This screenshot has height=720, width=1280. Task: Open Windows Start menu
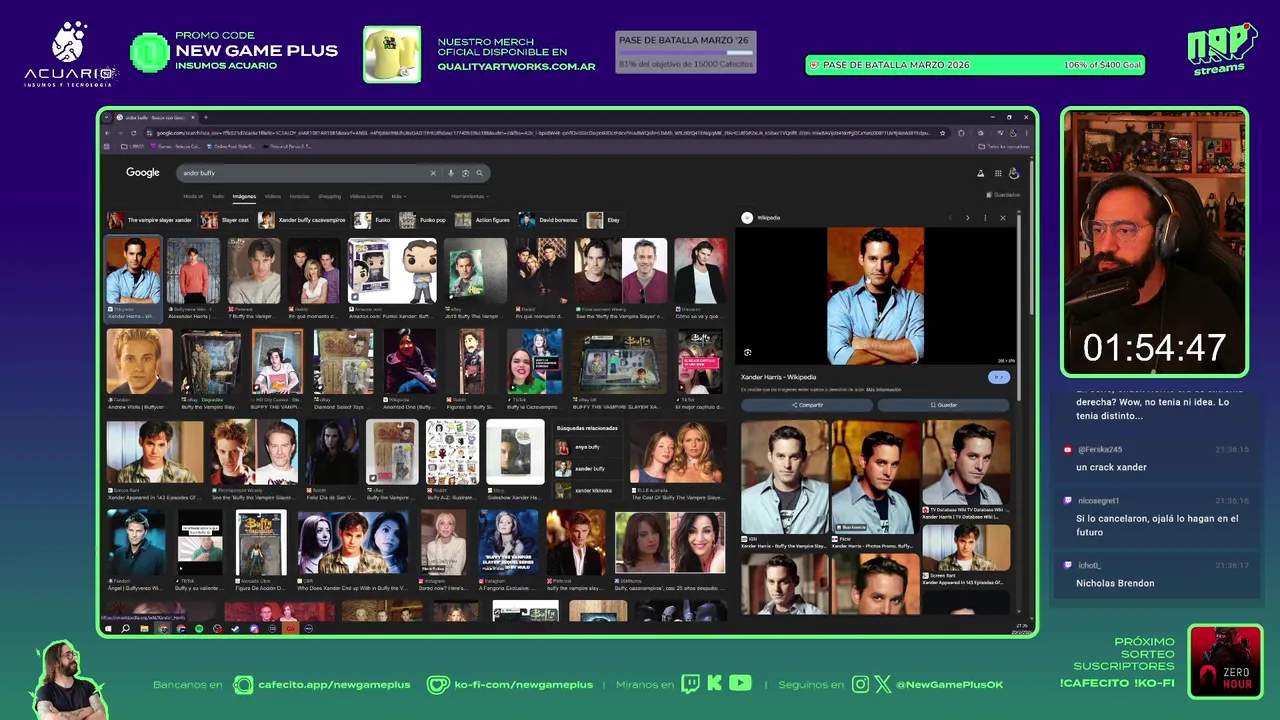tap(108, 628)
